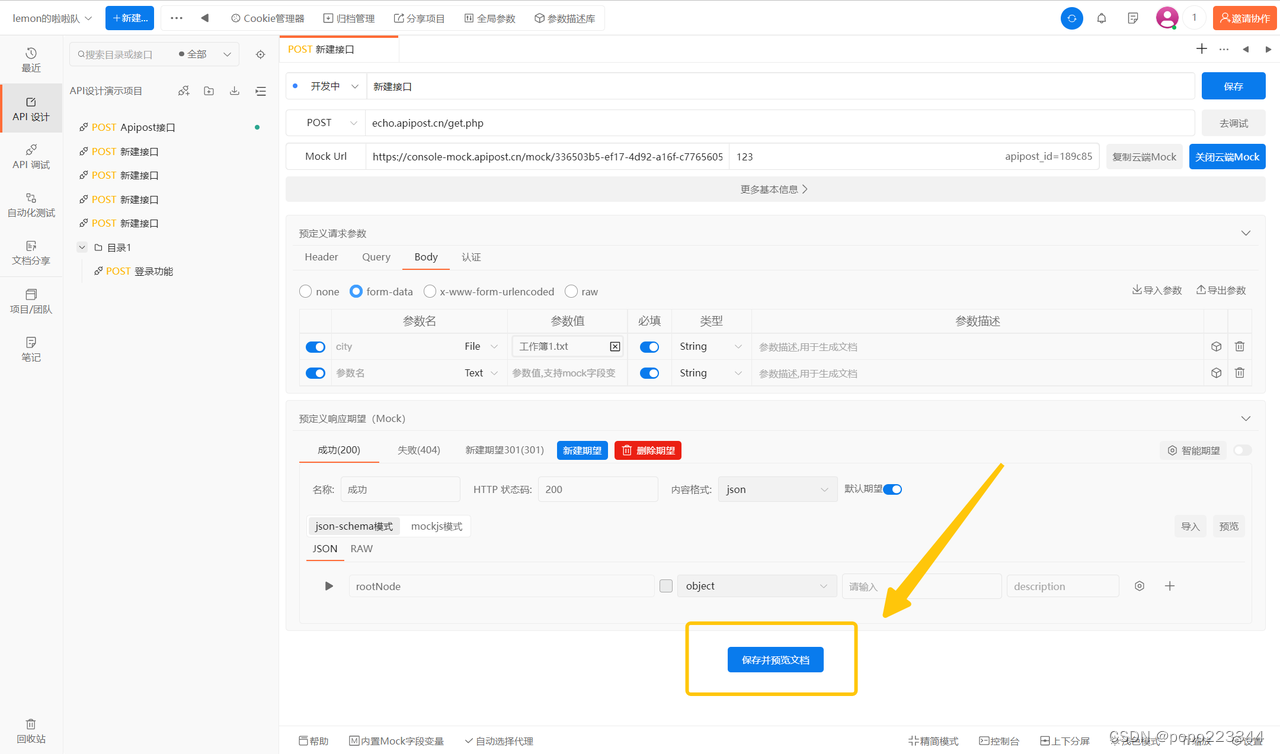Expand 更多基本信息

pos(775,189)
